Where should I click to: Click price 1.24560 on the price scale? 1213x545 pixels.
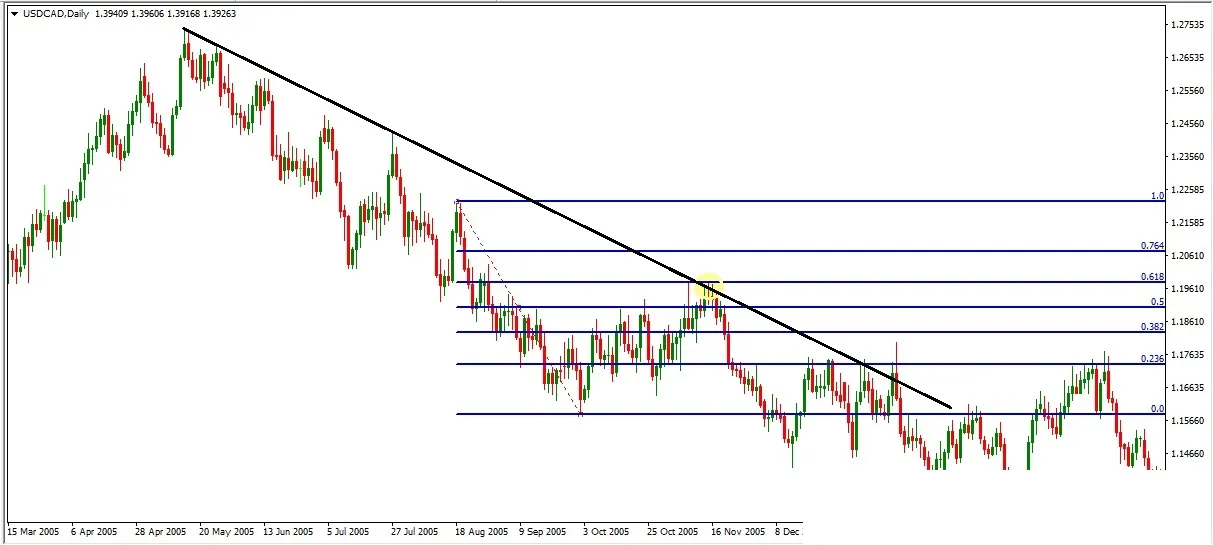click(1190, 123)
